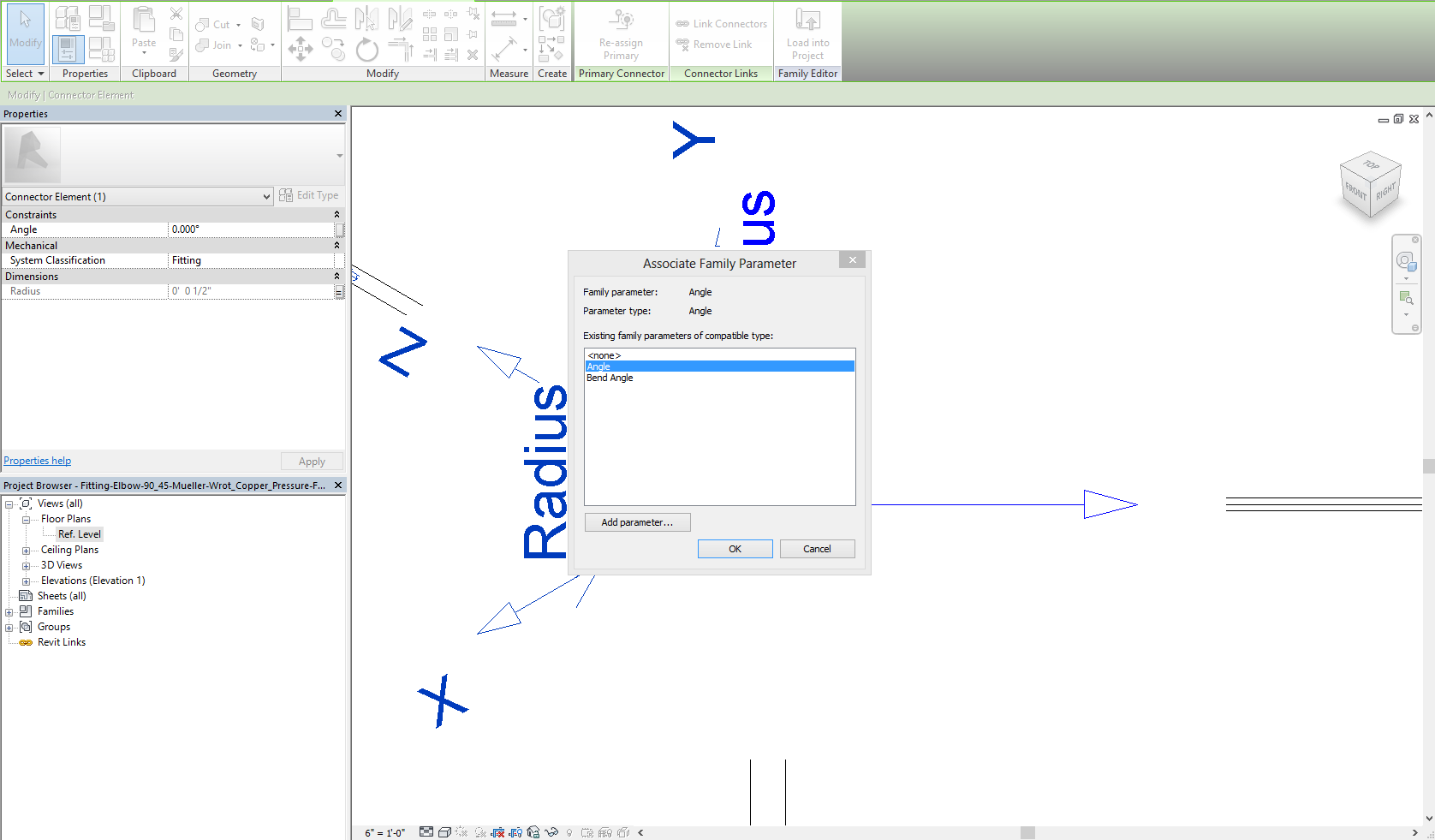
Task: Expand the 3D Views tree node
Action: click(26, 566)
